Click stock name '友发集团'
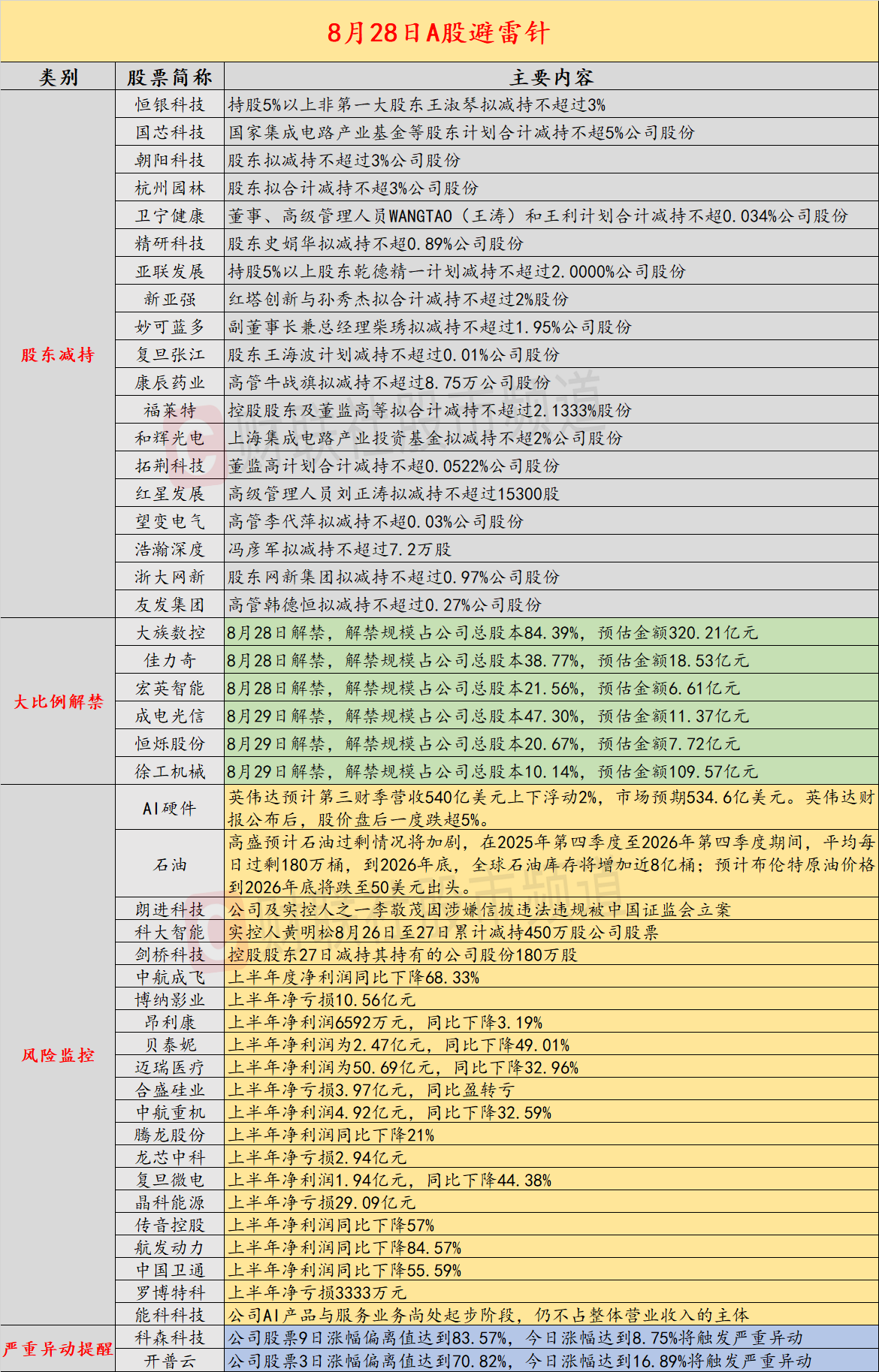Viewport: 879px width, 1372px height. pos(170,605)
